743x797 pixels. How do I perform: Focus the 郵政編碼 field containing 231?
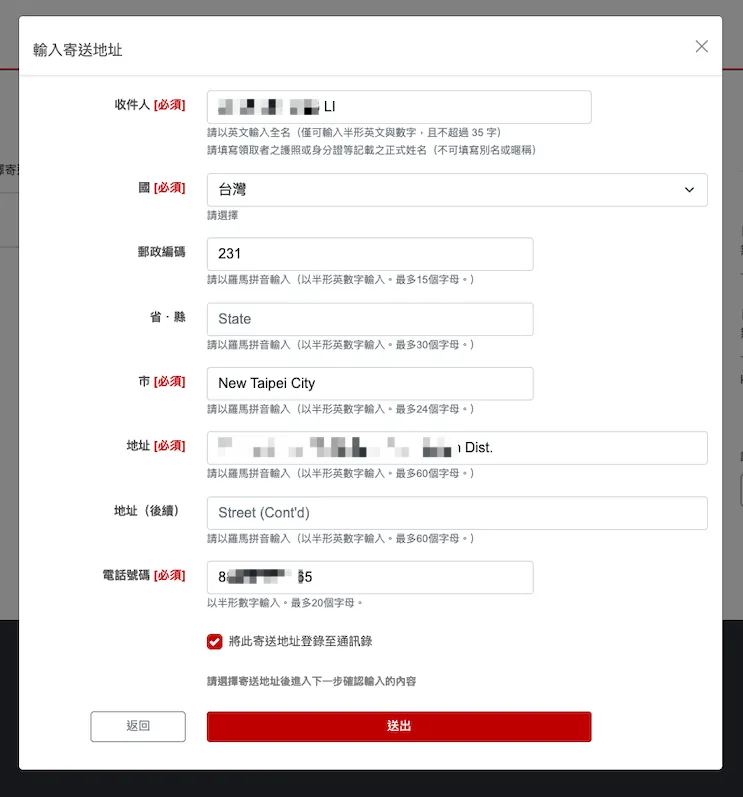coord(369,254)
